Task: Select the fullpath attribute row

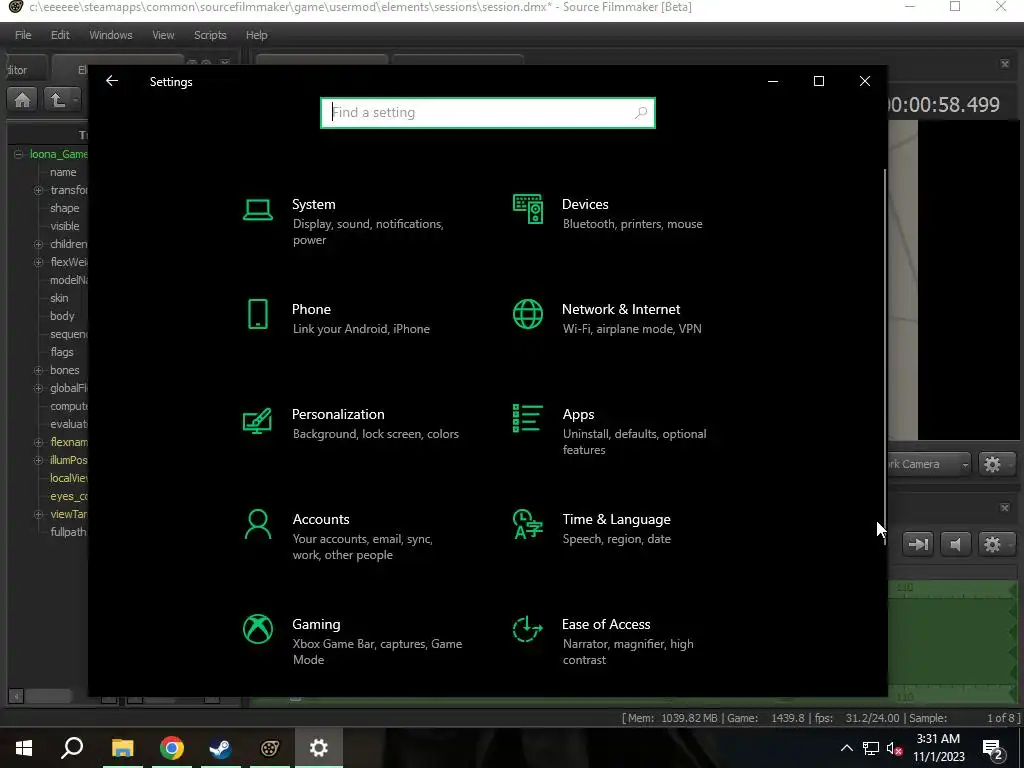Action: click(68, 532)
